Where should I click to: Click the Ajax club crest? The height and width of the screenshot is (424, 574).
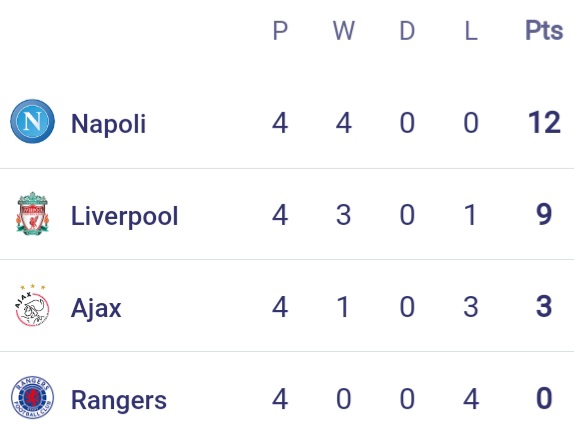coord(32,305)
